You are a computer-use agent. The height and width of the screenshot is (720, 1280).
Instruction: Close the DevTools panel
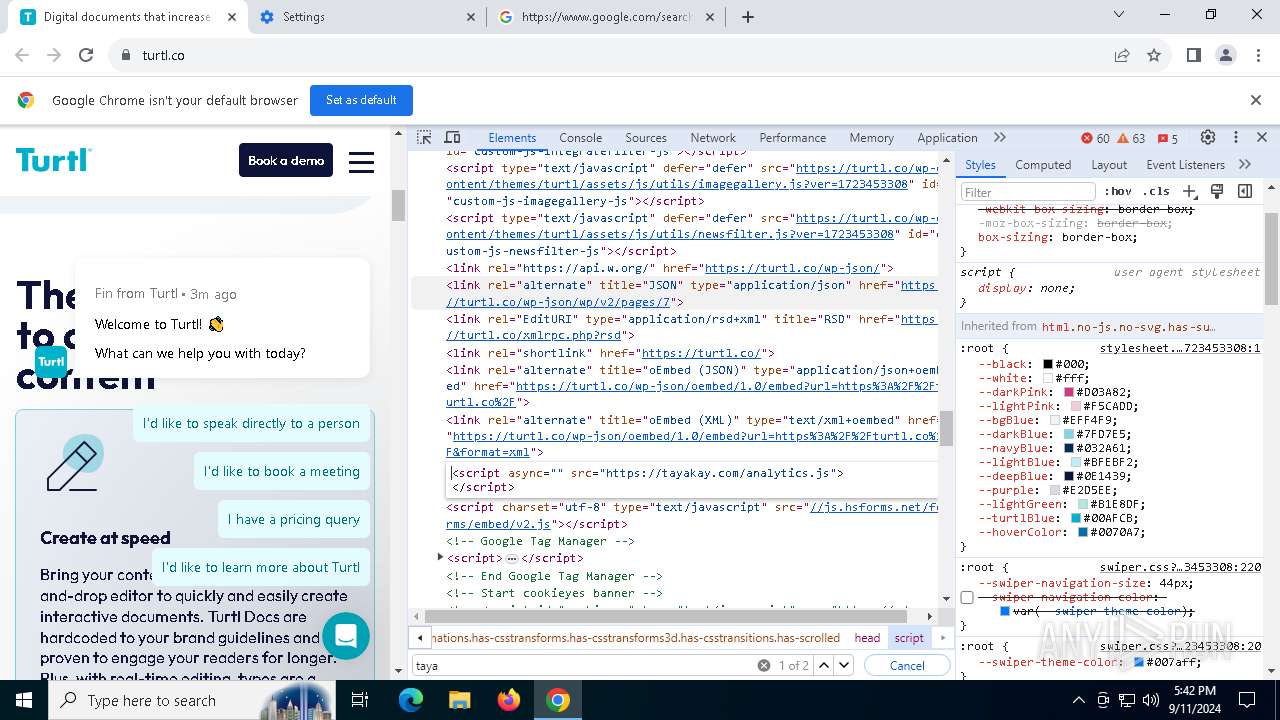[x=1262, y=138]
